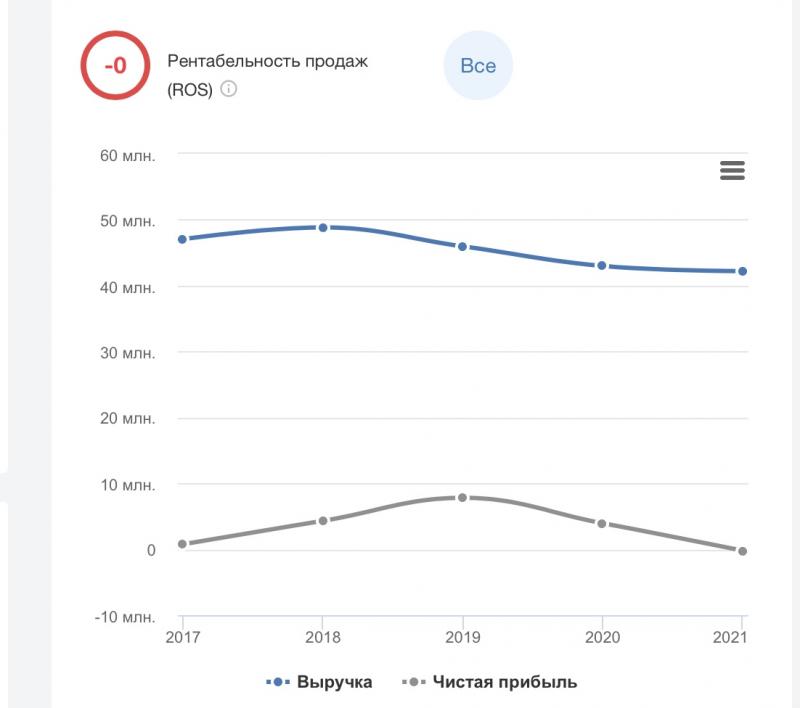Open the chart hamburger context menu
800x708 pixels.
coord(732,171)
